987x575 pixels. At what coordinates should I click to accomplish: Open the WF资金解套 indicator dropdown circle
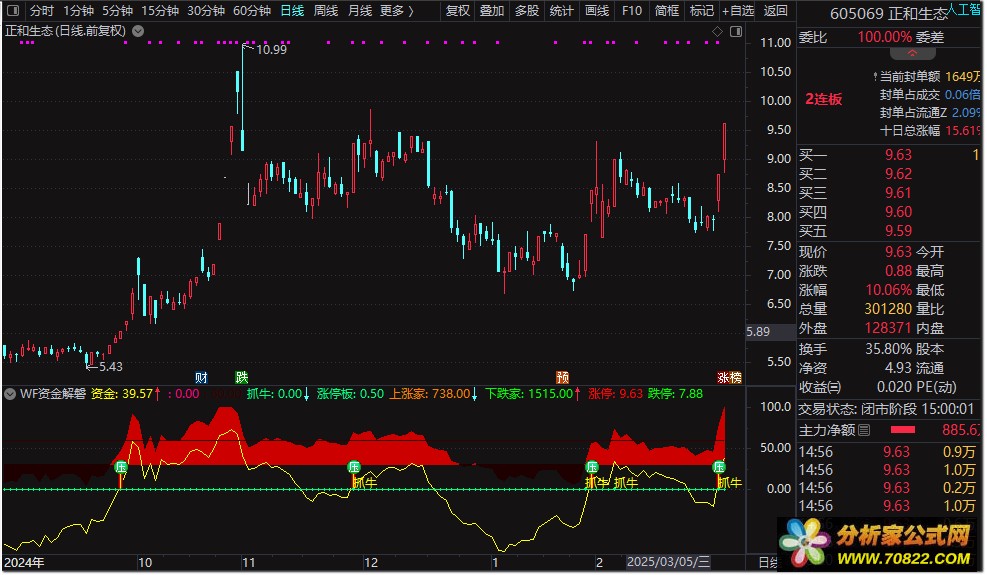(x=10, y=394)
